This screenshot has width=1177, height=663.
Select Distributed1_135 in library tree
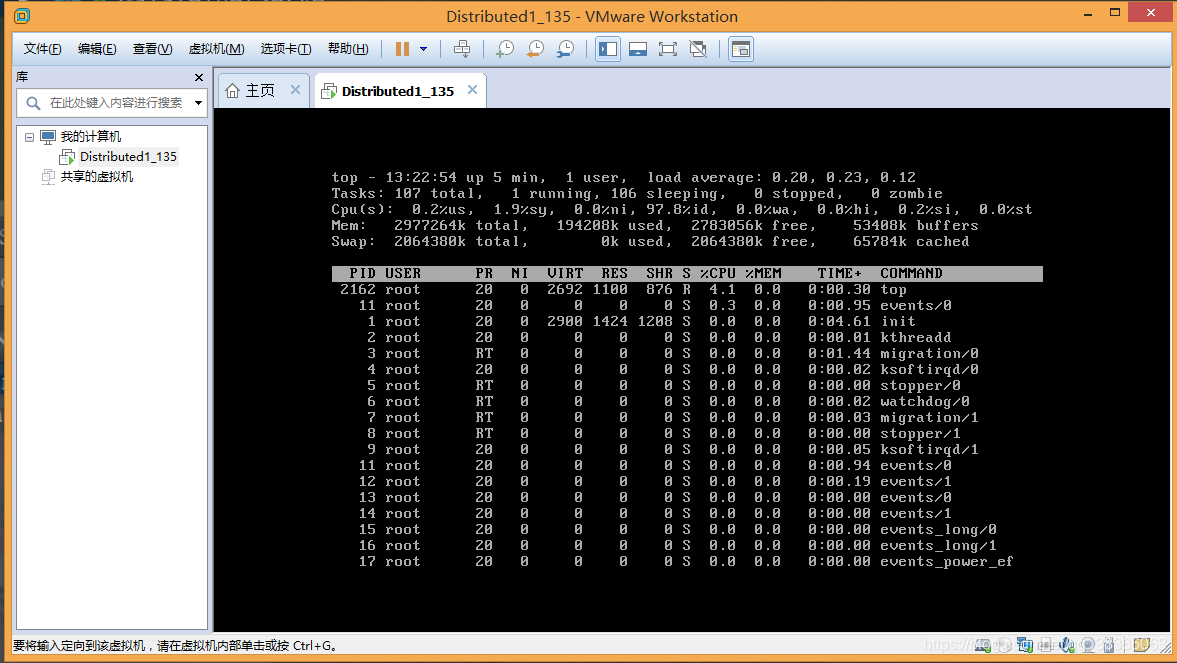coord(128,157)
